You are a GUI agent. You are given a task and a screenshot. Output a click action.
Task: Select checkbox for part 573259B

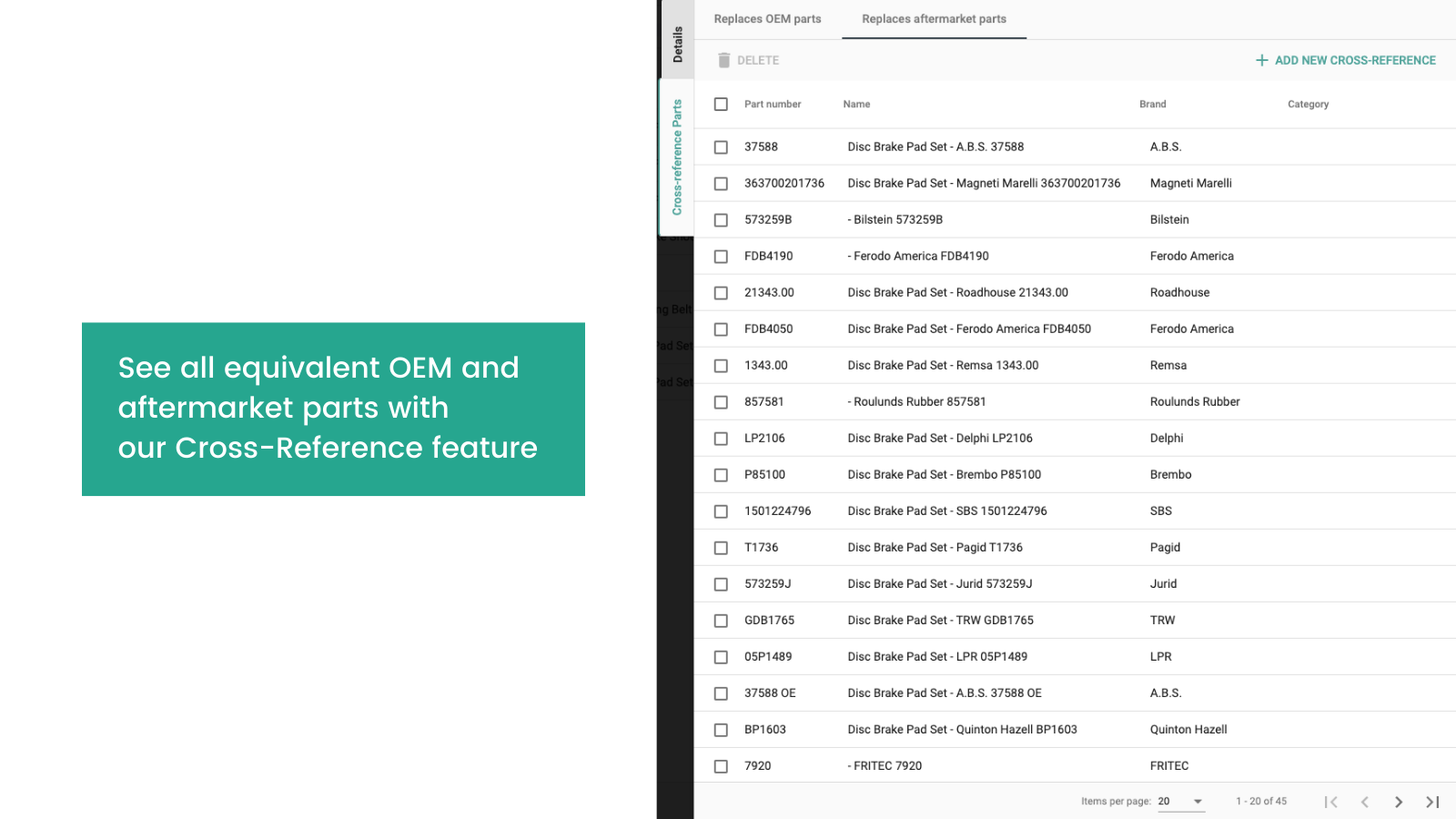coord(721,219)
